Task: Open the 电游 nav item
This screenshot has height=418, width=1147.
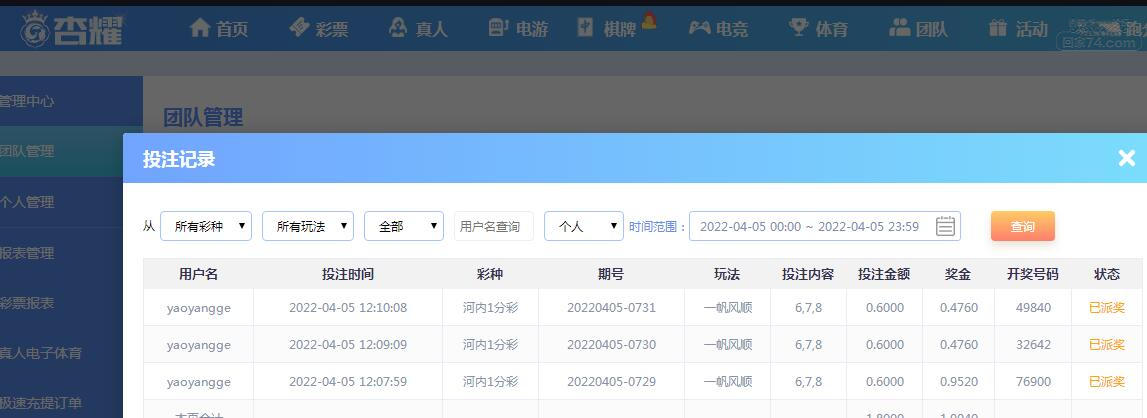Action: coord(518,29)
